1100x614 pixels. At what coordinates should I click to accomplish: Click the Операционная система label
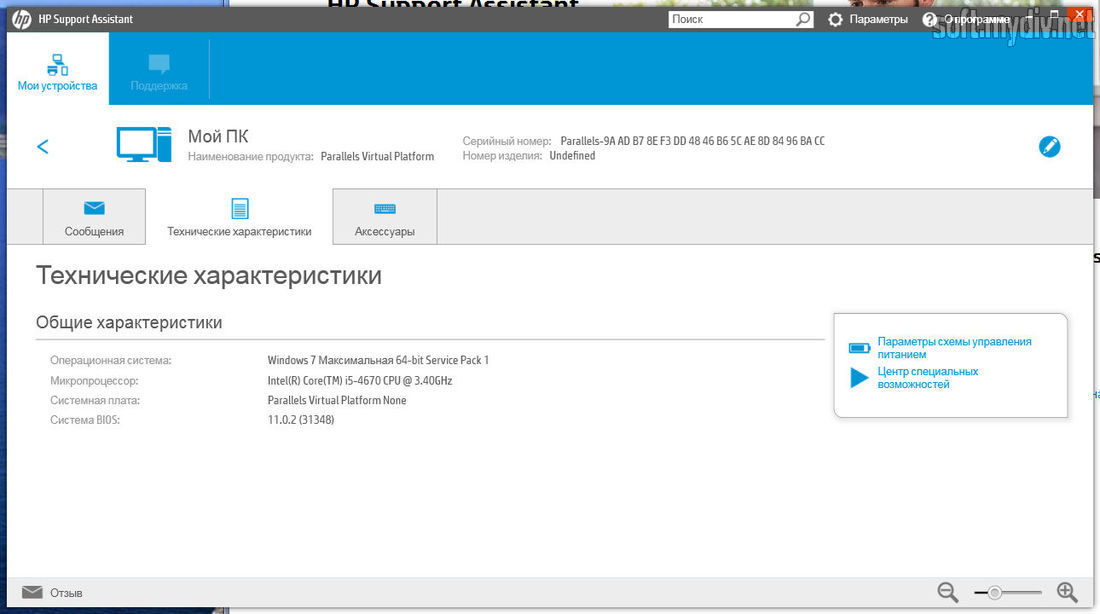click(111, 360)
